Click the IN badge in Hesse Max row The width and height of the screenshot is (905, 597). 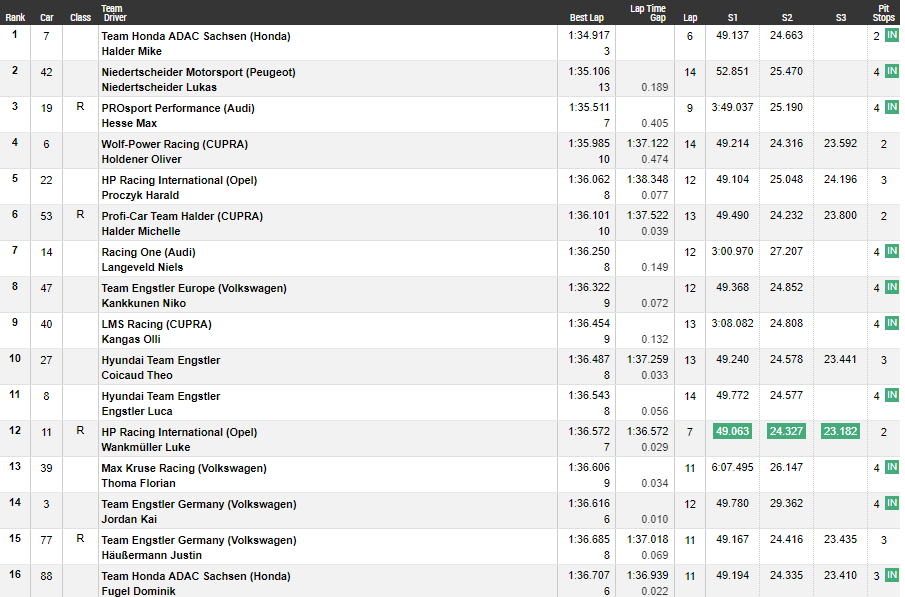pos(892,107)
